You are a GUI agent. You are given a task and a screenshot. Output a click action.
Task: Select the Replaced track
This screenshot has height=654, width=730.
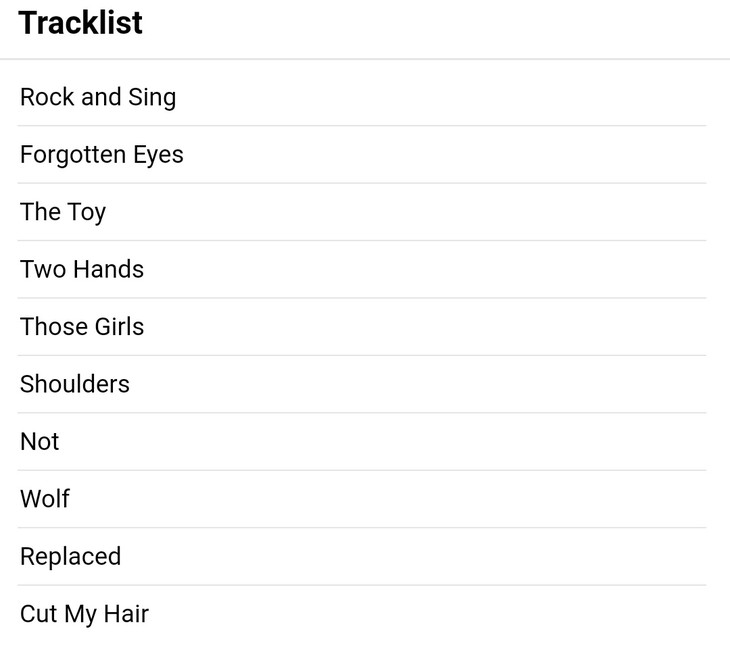(x=71, y=556)
